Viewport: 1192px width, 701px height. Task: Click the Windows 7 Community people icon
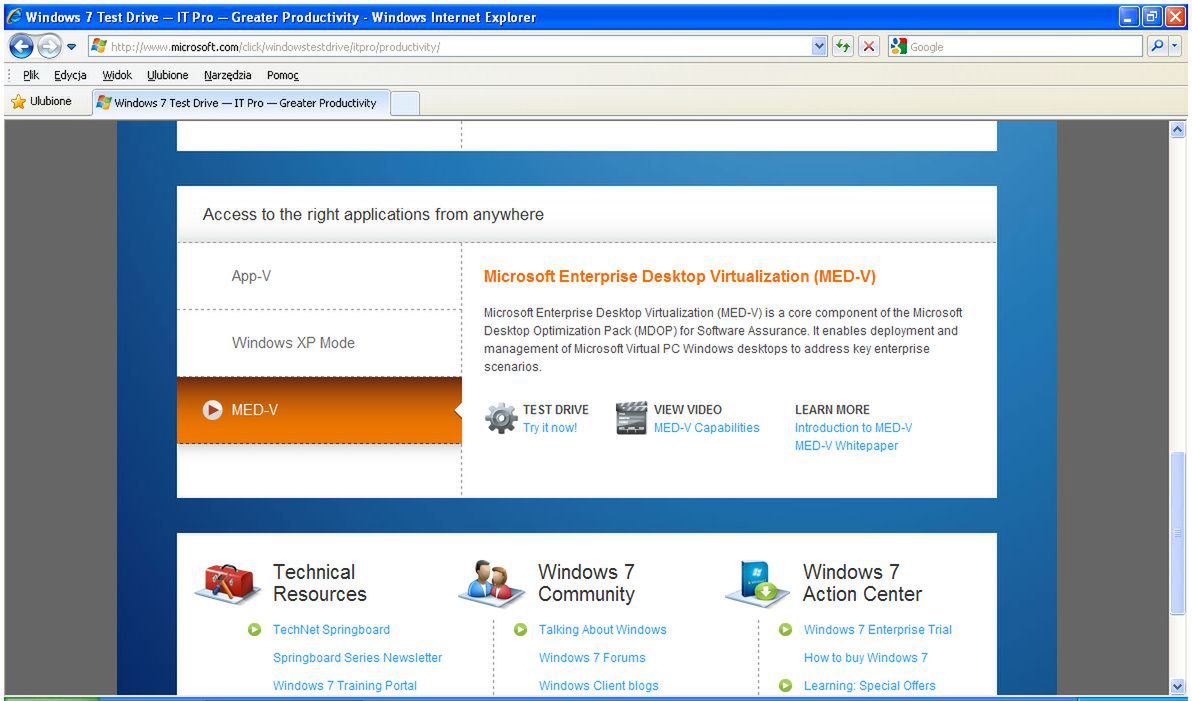tap(491, 583)
